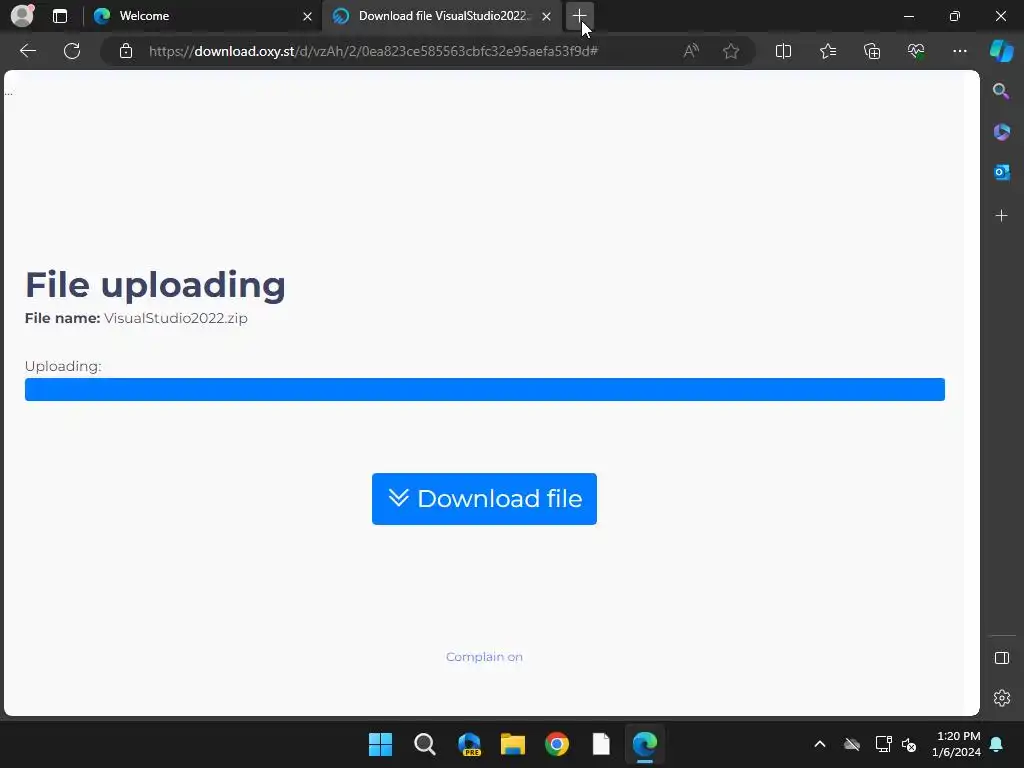Close the Download file VisualStudio2022 tab
1024x768 pixels.
(547, 16)
